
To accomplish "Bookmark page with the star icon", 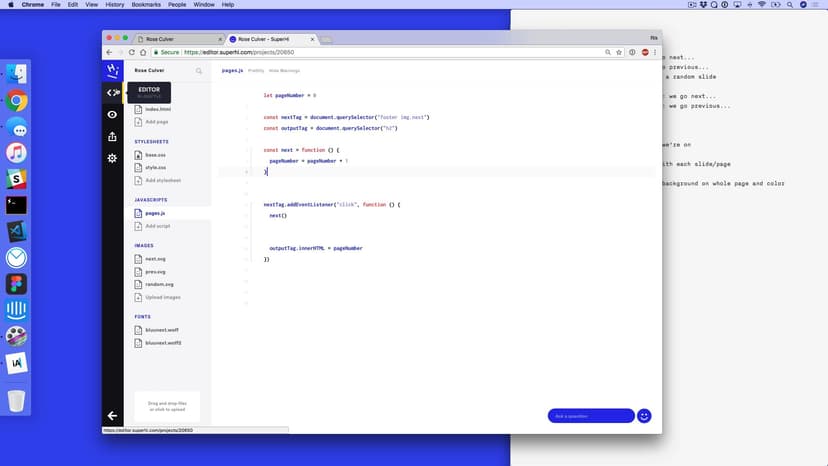I will coord(619,52).
